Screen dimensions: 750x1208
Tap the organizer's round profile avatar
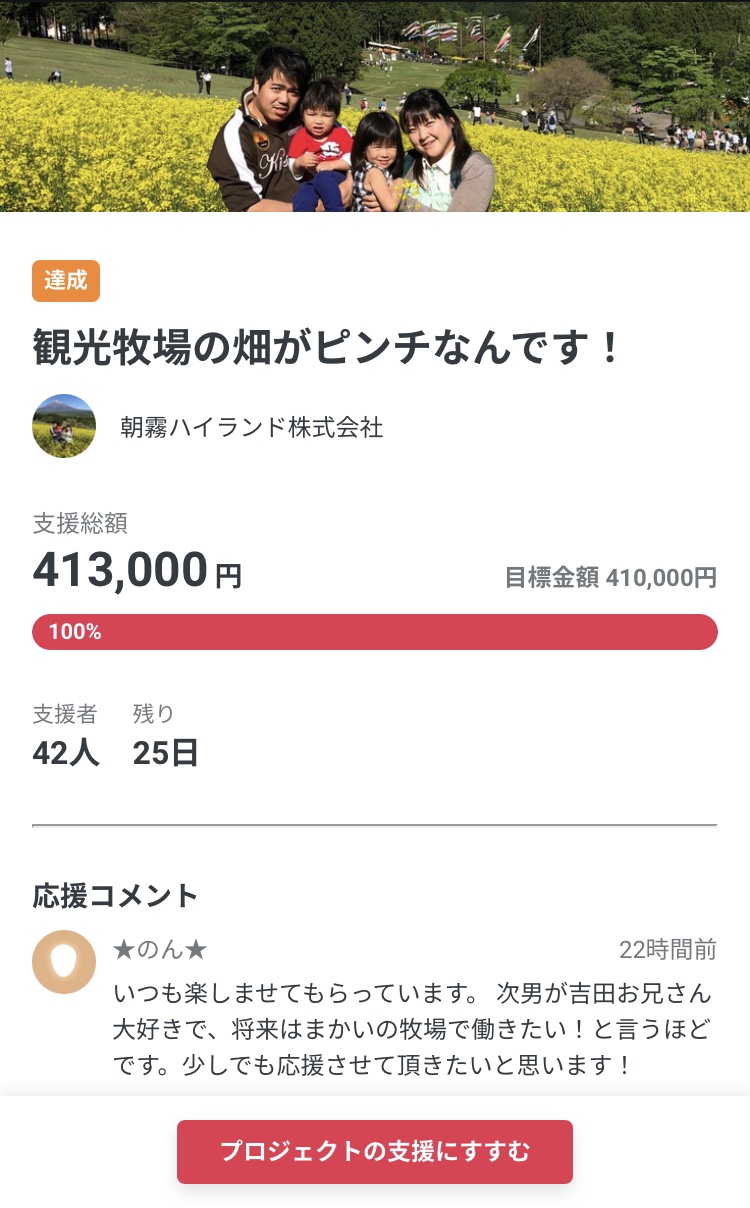click(x=64, y=426)
